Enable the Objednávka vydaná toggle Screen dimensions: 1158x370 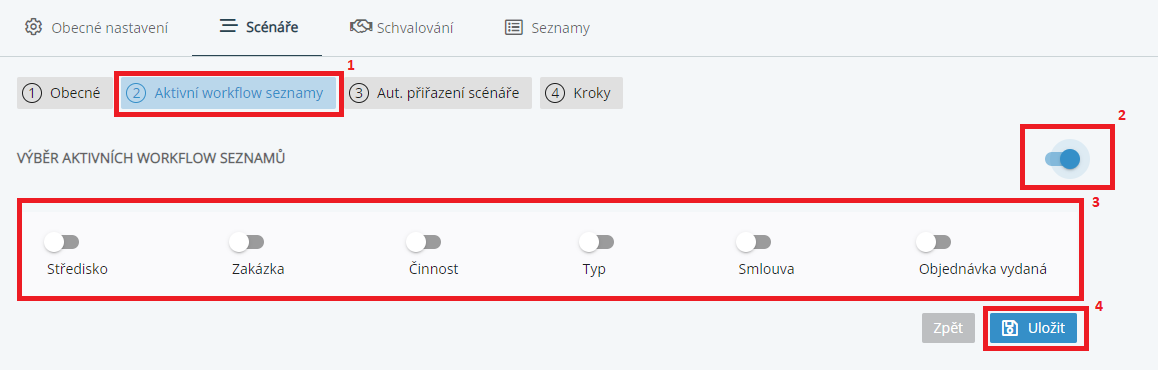point(933,241)
